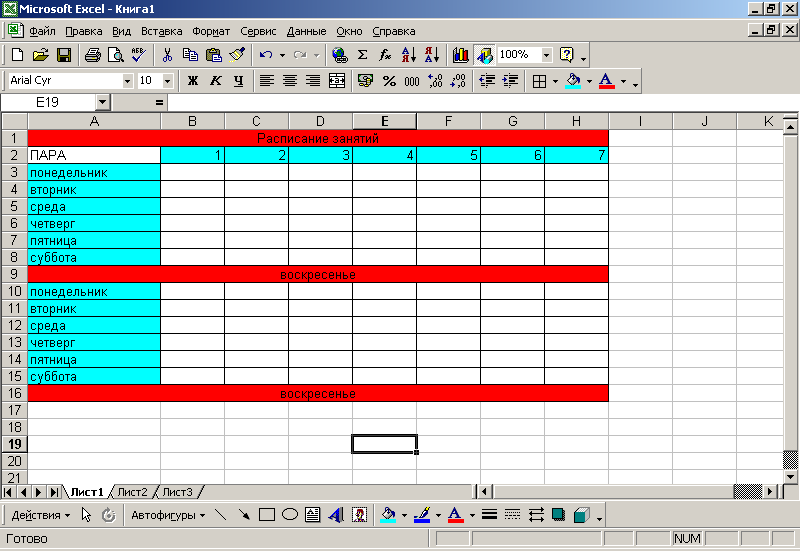Insert hyperlink with the globe icon
This screenshot has height=551, width=800.
click(340, 55)
